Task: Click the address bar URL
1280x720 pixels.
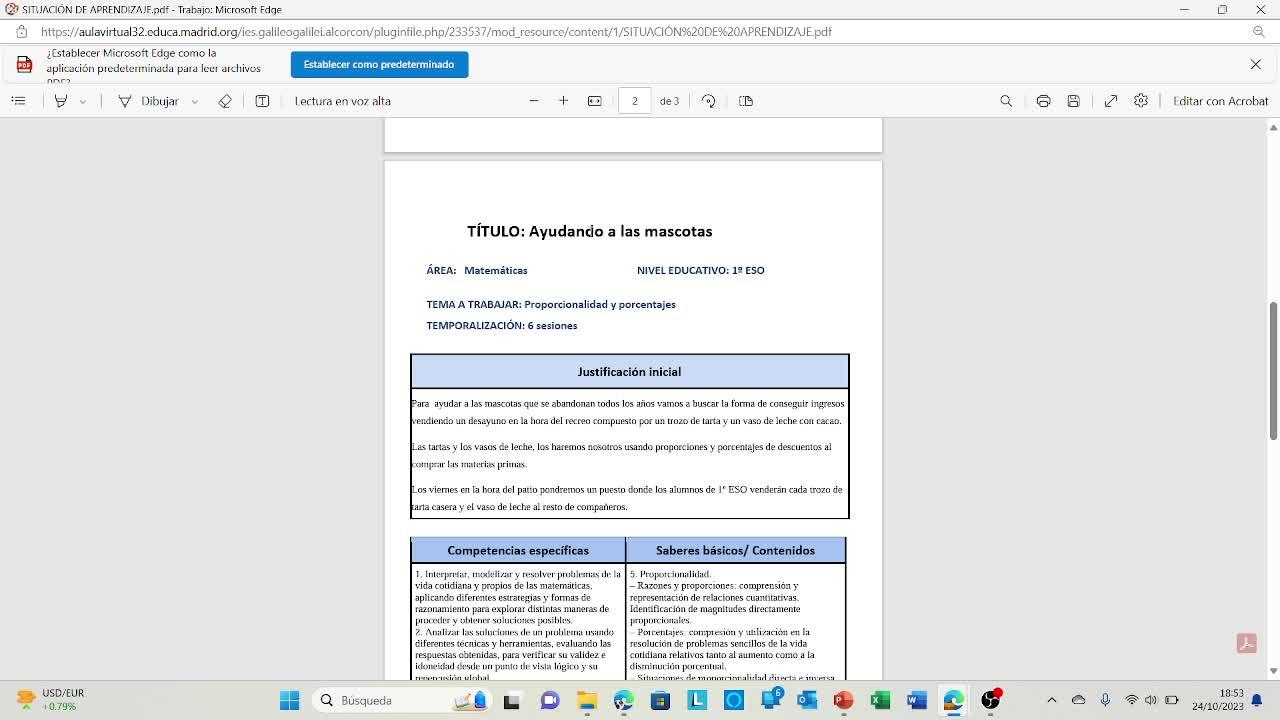Action: coord(436,32)
